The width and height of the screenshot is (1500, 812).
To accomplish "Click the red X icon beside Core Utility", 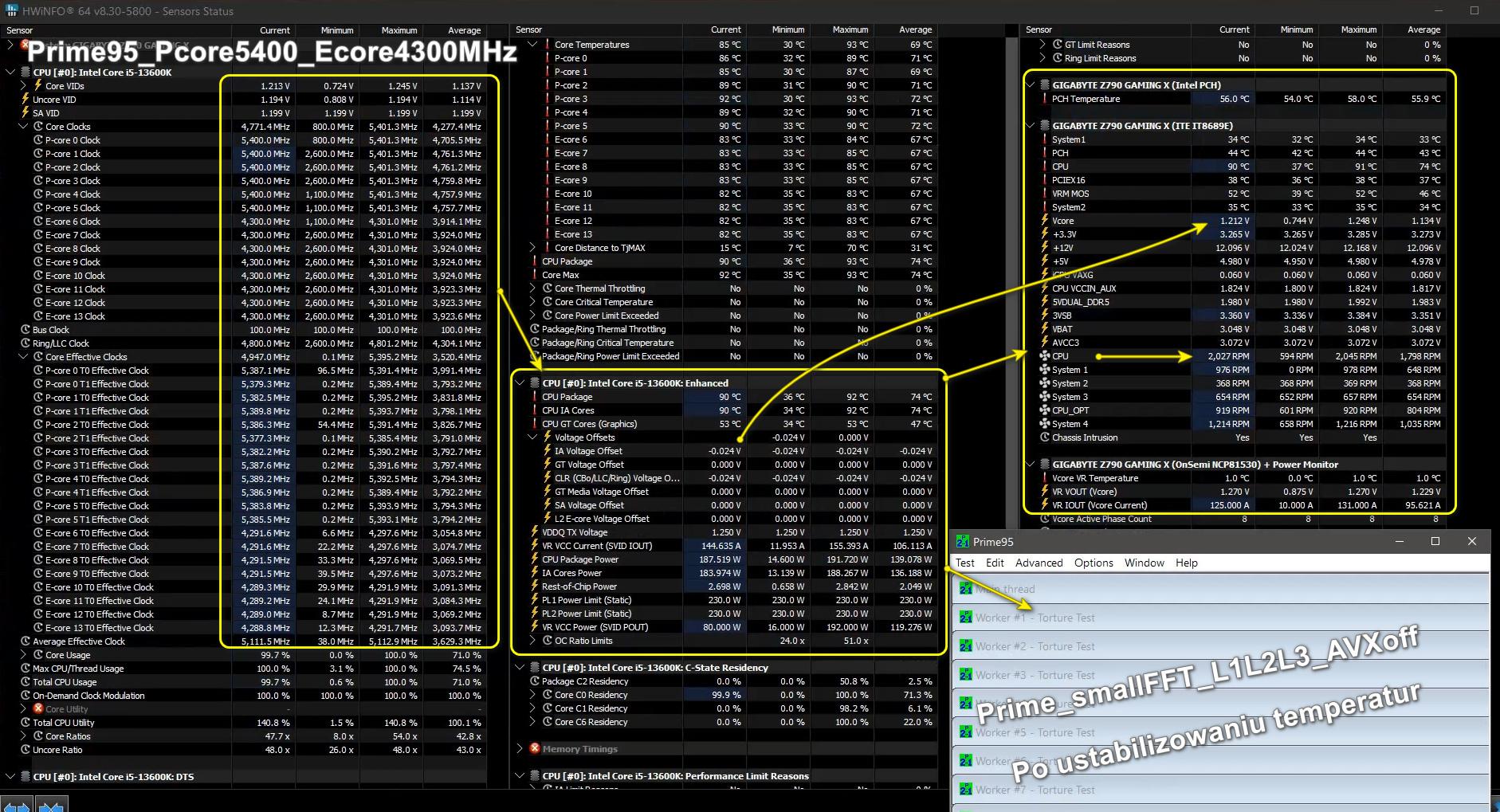I will click(38, 709).
